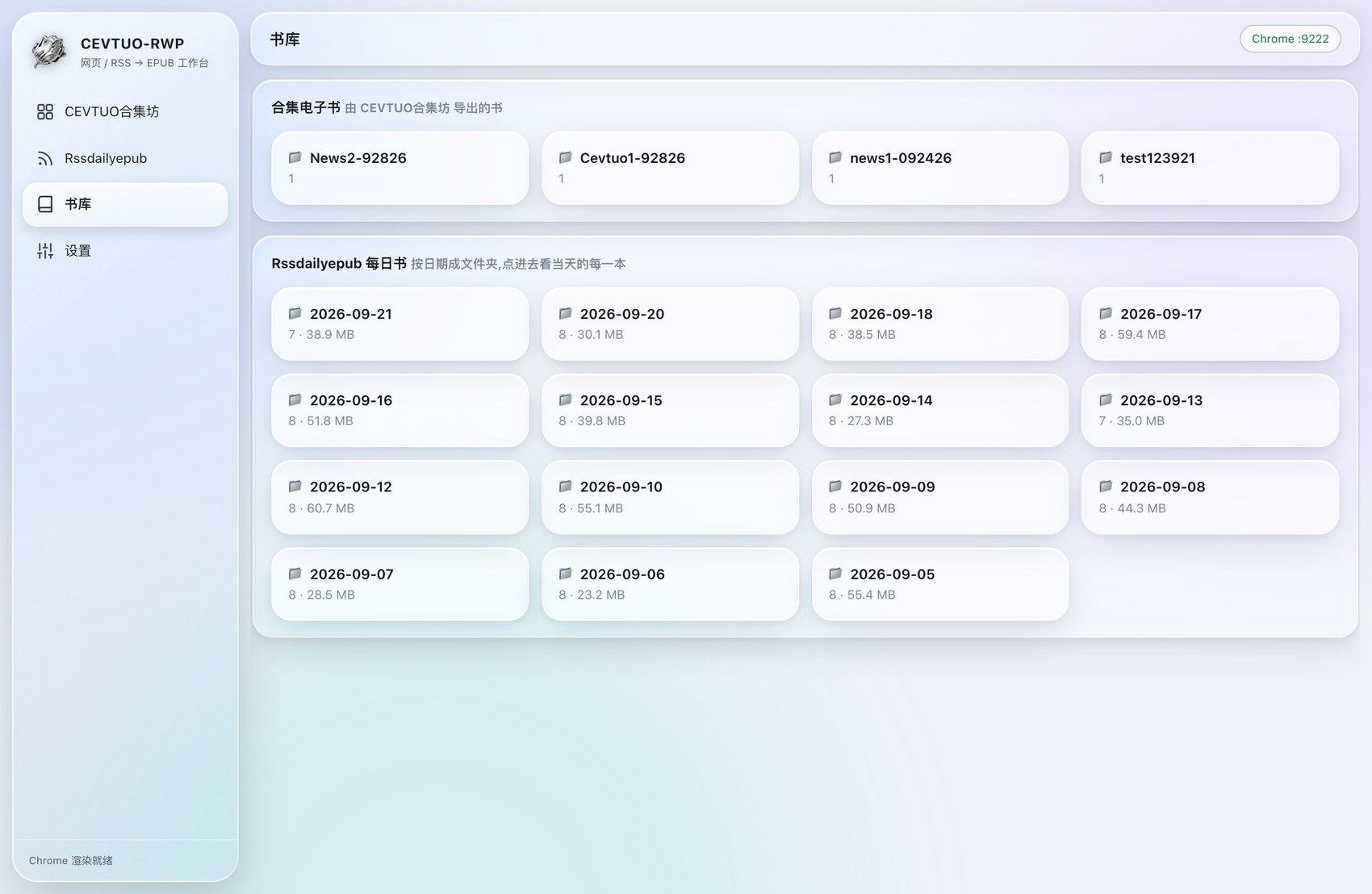This screenshot has height=894, width=1372.
Task: Click the Chrome :9222 status badge
Action: point(1290,39)
